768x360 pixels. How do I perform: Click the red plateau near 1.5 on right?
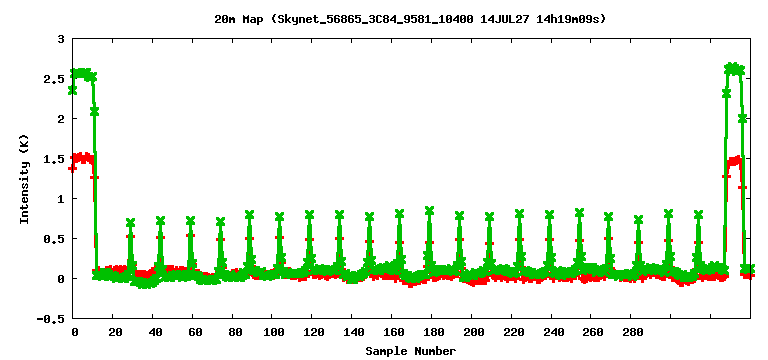(x=734, y=161)
